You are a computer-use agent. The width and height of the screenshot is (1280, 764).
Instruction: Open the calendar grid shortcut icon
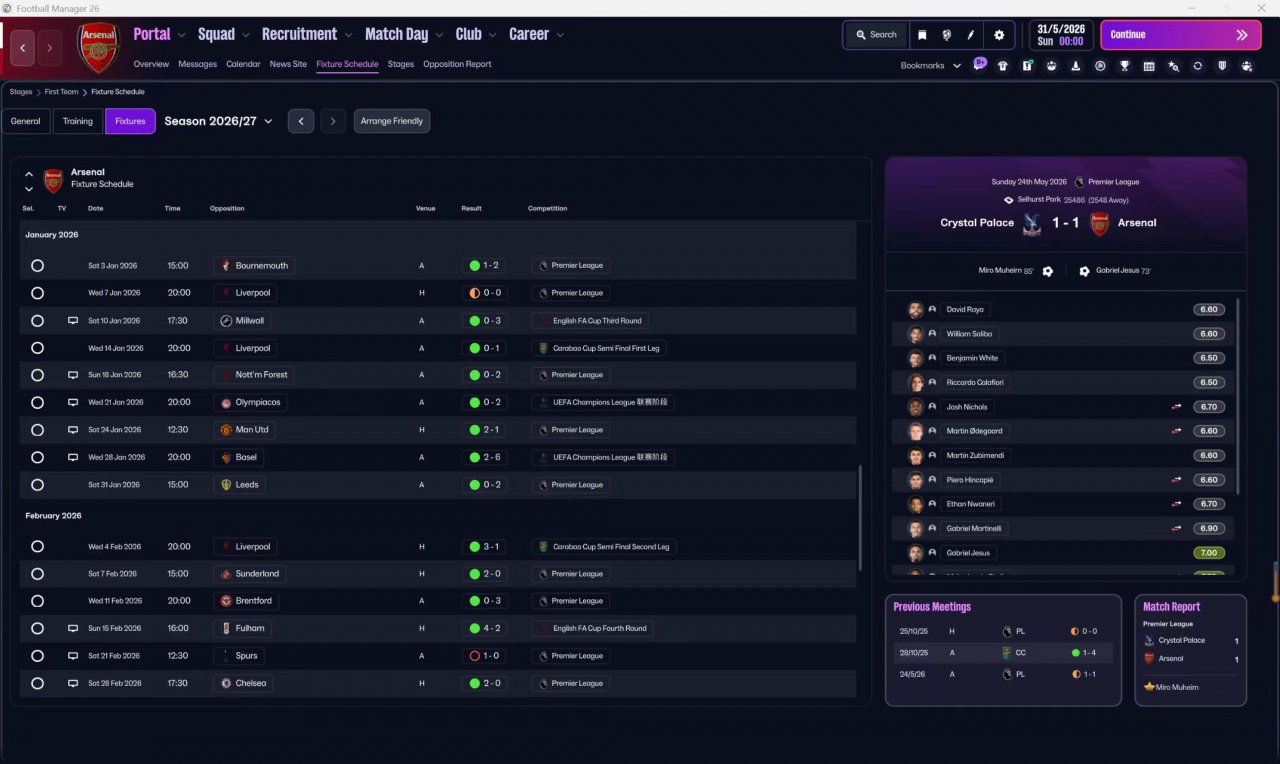pos(1148,66)
